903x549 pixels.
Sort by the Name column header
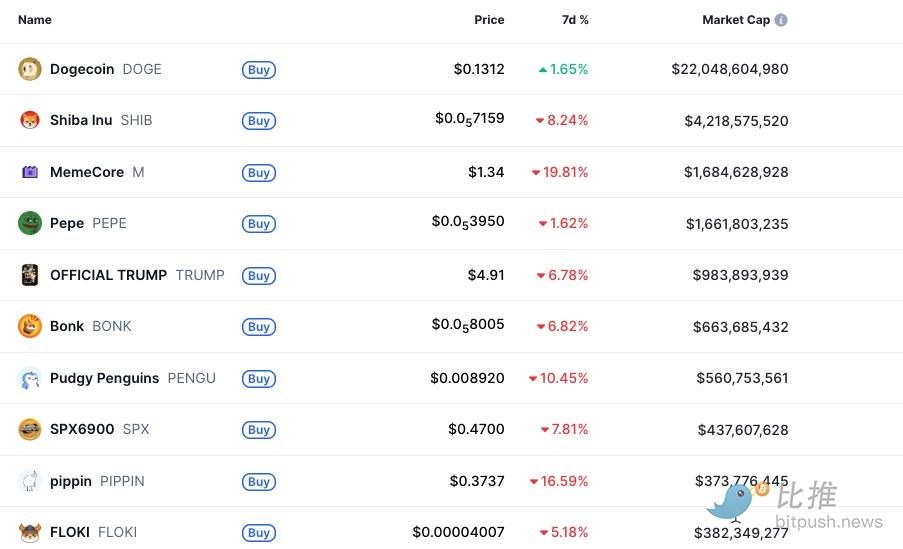[x=35, y=20]
